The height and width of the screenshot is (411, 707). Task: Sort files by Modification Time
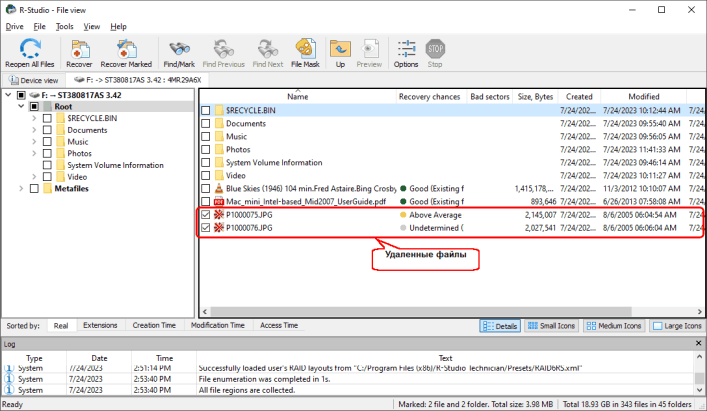(218, 325)
